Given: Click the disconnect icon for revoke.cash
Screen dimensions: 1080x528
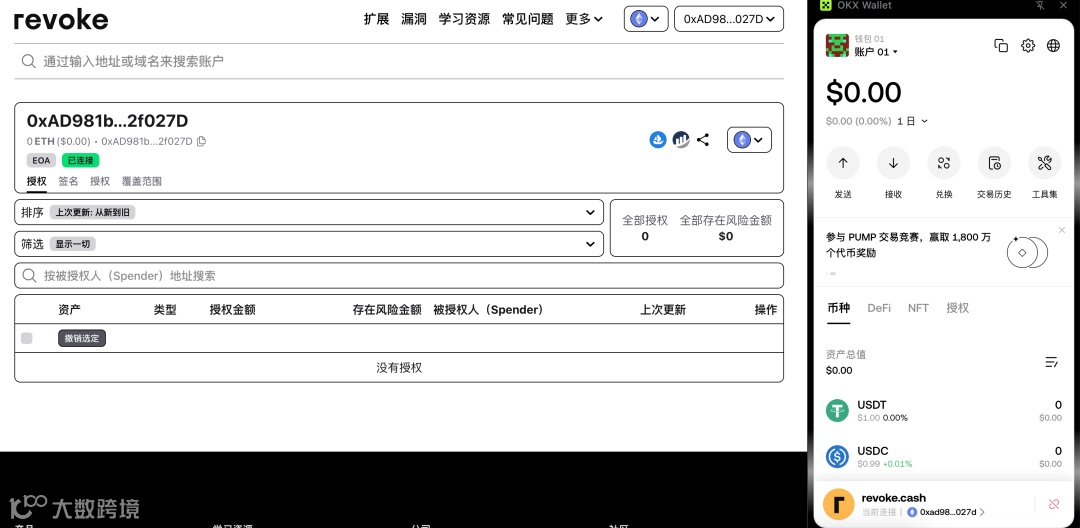Looking at the screenshot, I should [1054, 505].
